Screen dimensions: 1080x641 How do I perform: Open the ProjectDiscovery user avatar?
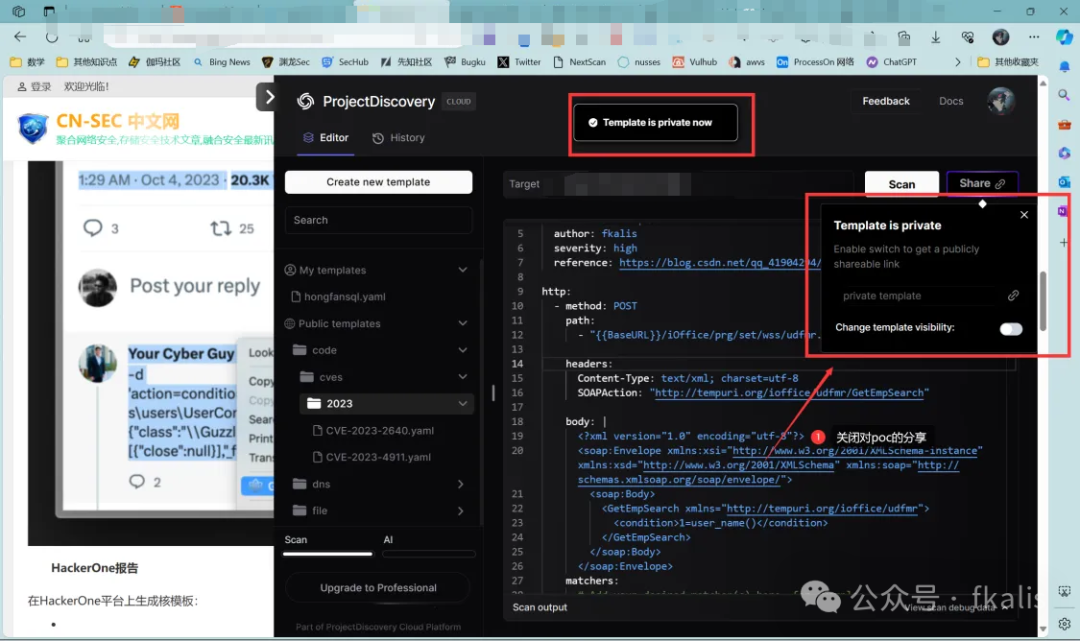coord(1001,101)
